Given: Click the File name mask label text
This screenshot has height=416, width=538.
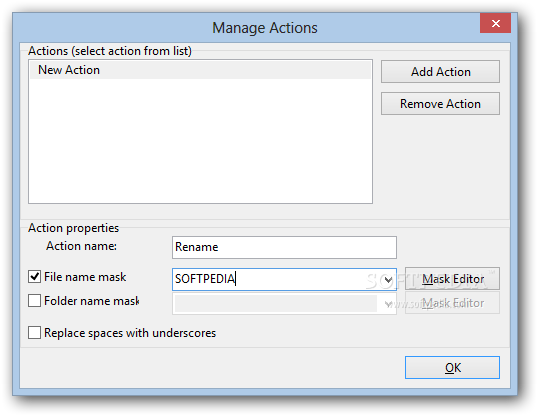Looking at the screenshot, I should [x=85, y=277].
